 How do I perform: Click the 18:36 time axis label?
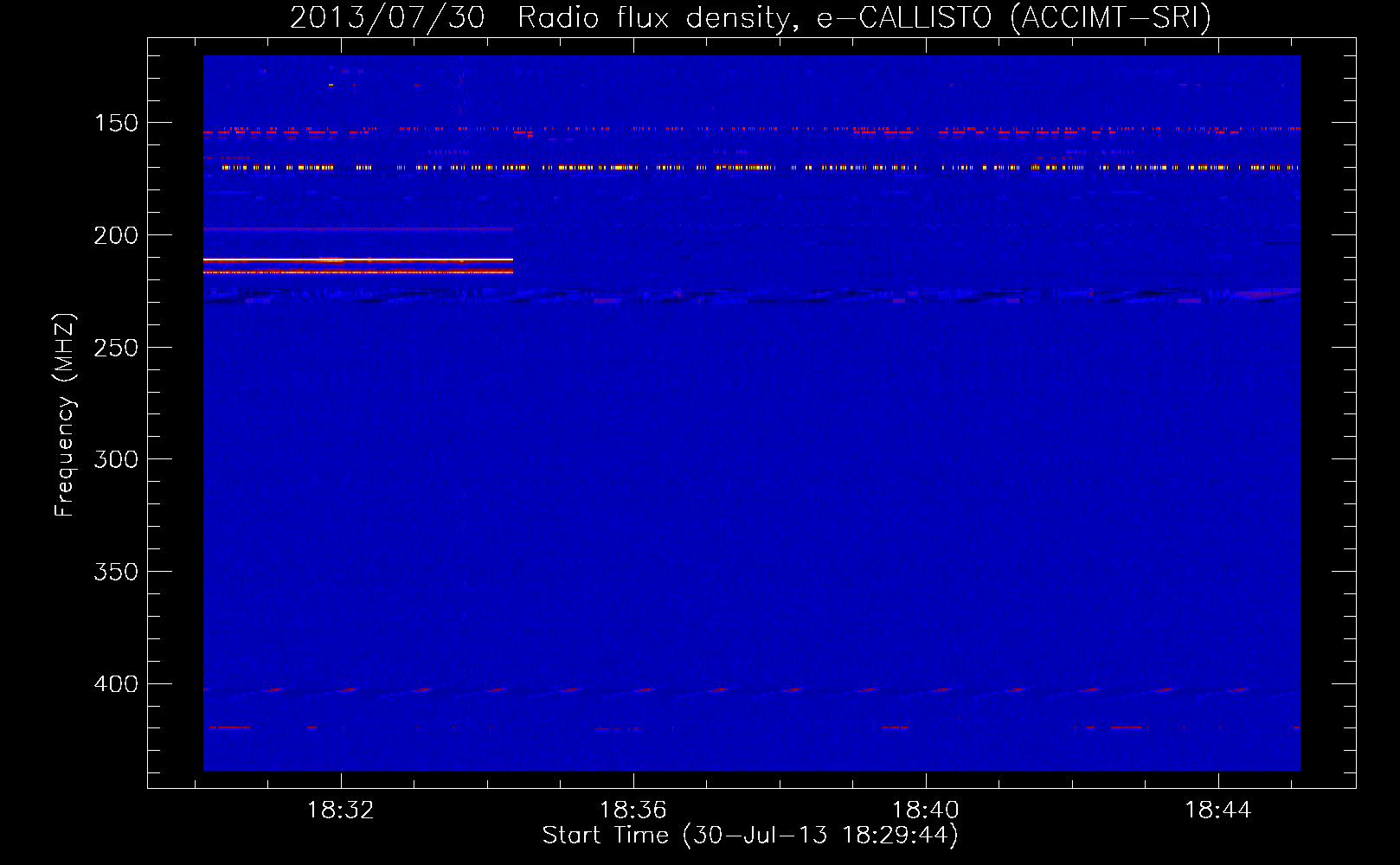(x=633, y=811)
